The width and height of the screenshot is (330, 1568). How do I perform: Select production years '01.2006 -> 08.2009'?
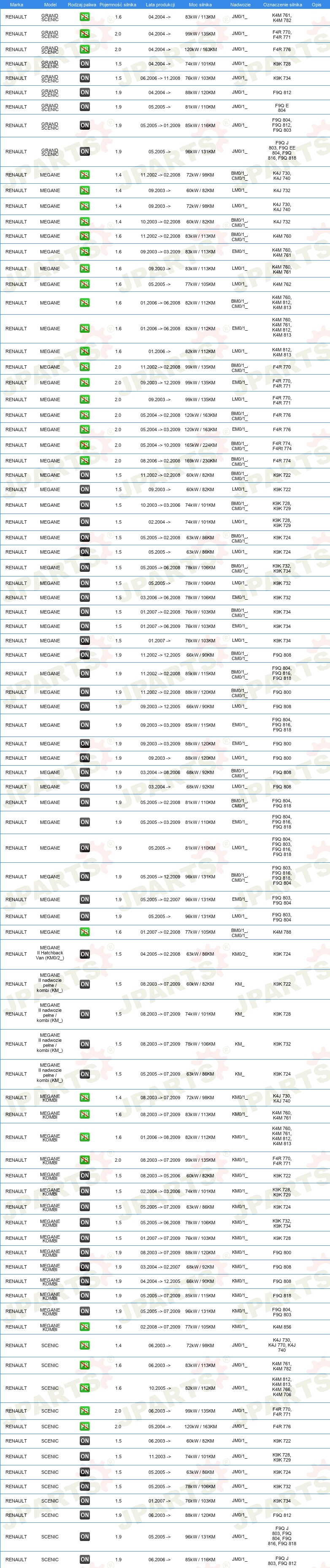160,1137
